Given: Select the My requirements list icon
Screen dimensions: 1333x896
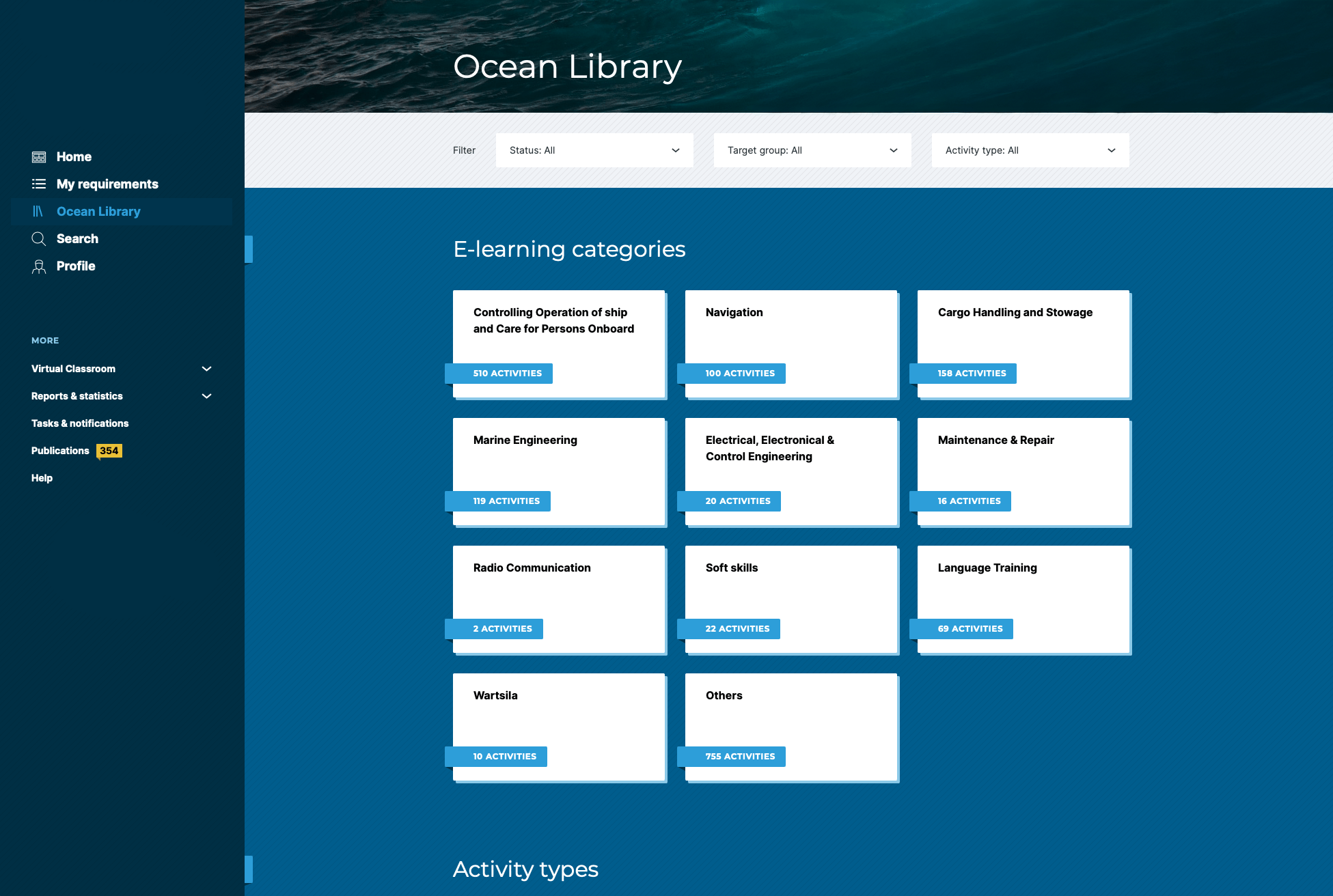Looking at the screenshot, I should (39, 184).
